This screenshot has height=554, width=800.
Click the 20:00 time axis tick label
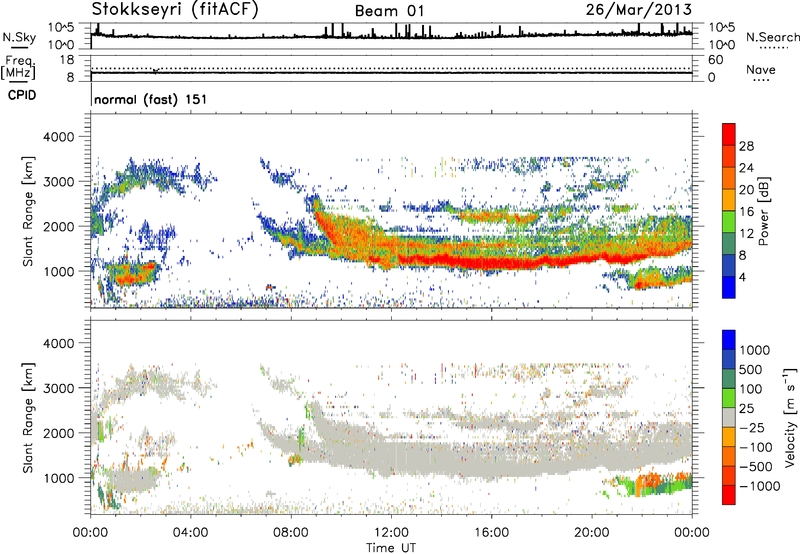click(x=592, y=533)
